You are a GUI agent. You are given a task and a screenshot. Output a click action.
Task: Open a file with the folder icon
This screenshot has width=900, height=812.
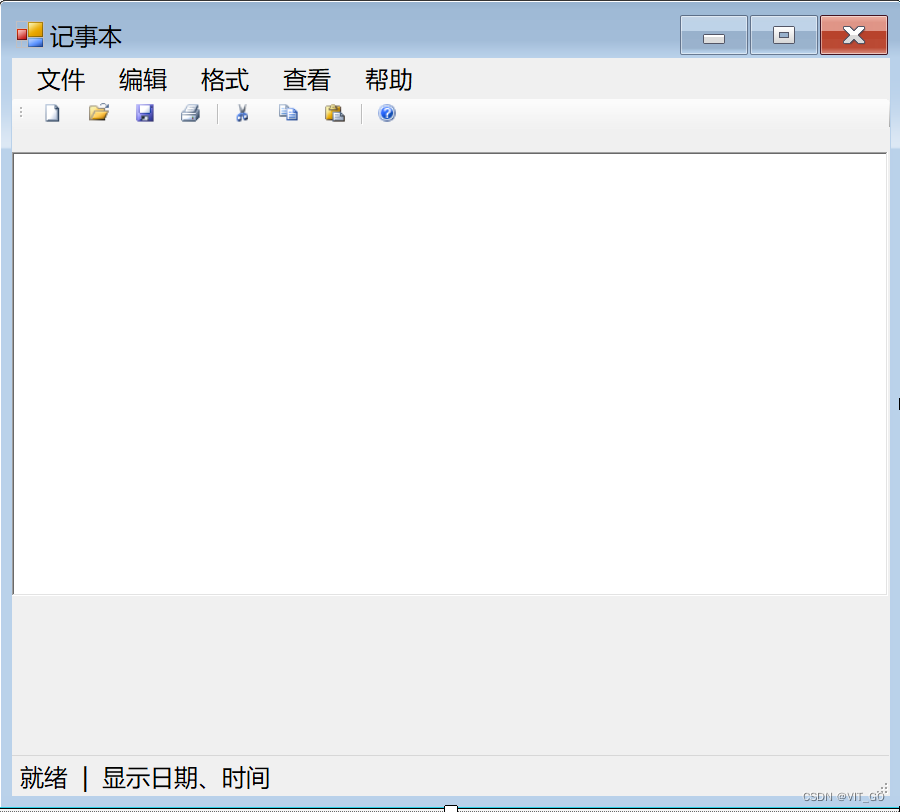coord(99,112)
